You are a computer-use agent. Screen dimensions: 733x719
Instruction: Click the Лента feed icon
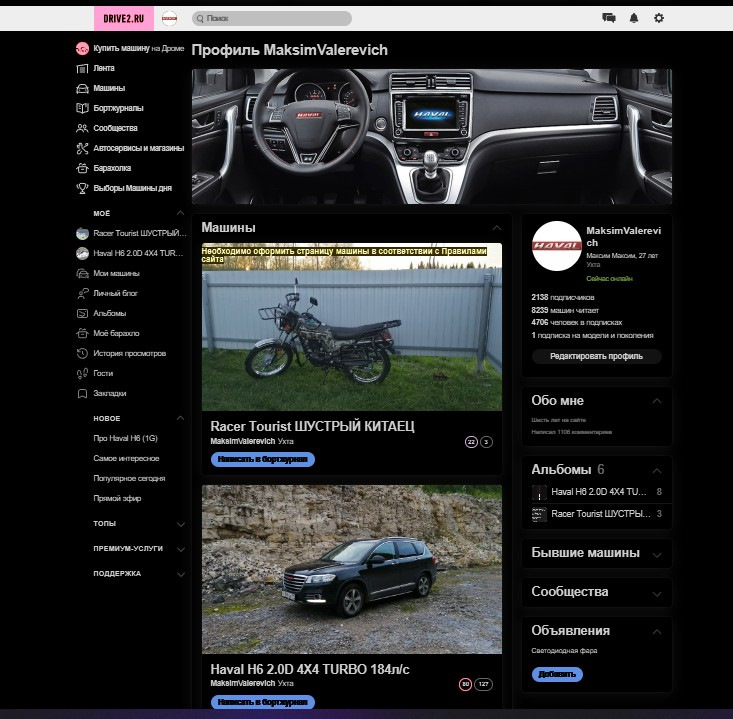pos(82,69)
